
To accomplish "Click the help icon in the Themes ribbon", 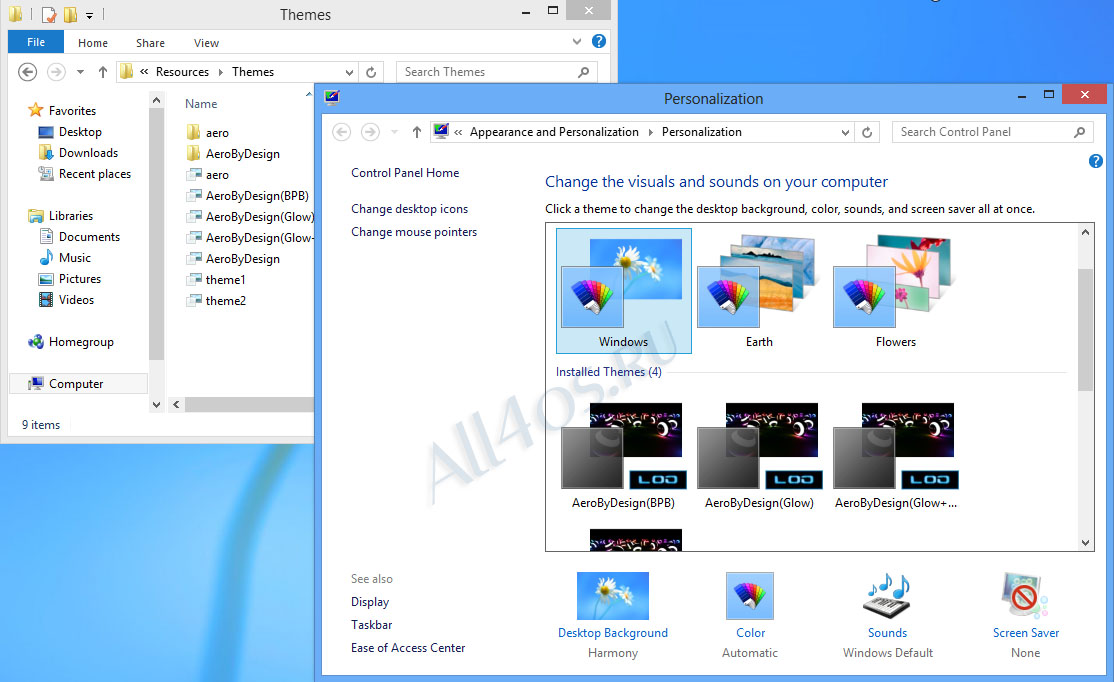I will (599, 41).
